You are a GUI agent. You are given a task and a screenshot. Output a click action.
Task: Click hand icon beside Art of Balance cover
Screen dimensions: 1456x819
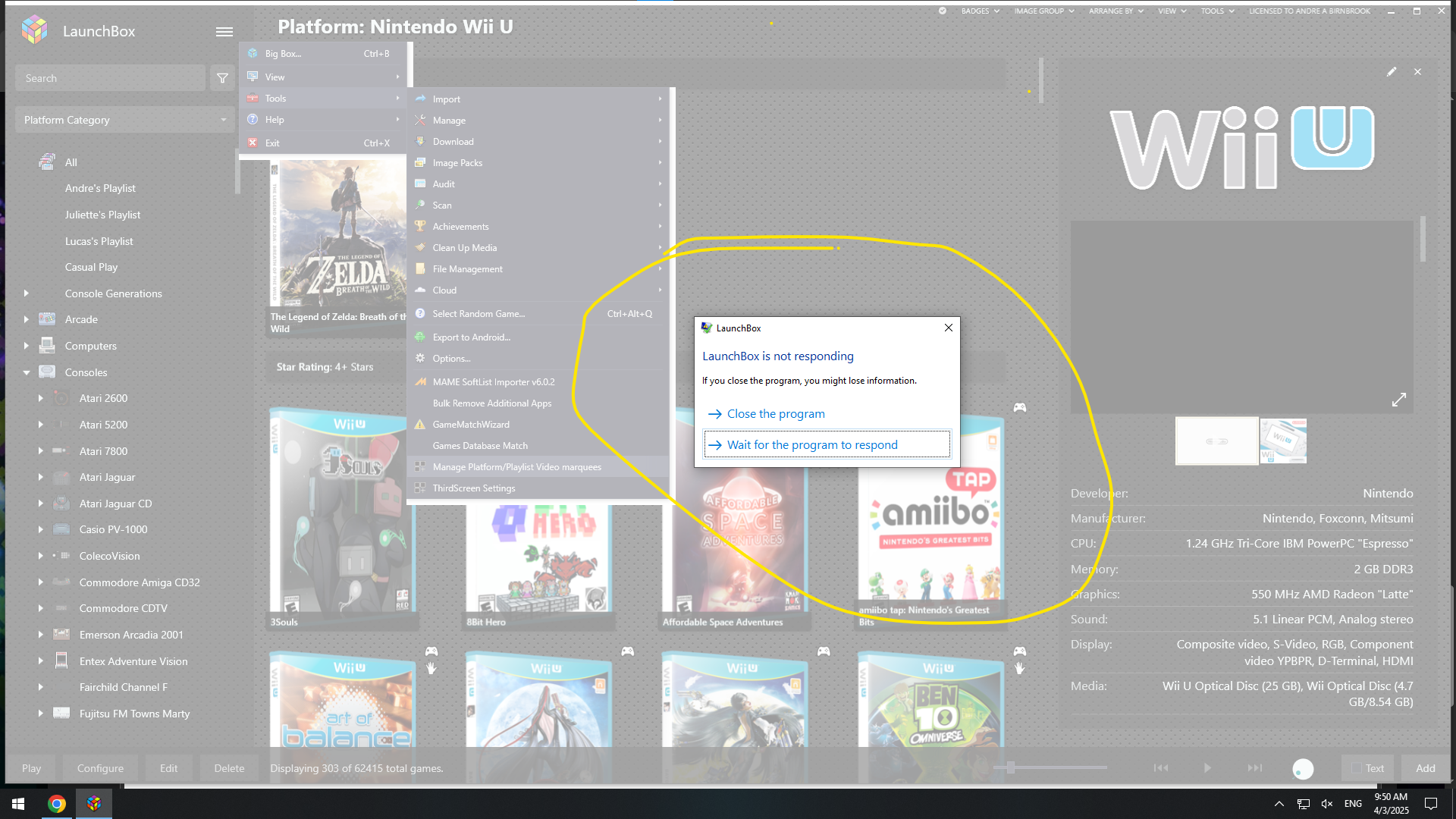(431, 668)
